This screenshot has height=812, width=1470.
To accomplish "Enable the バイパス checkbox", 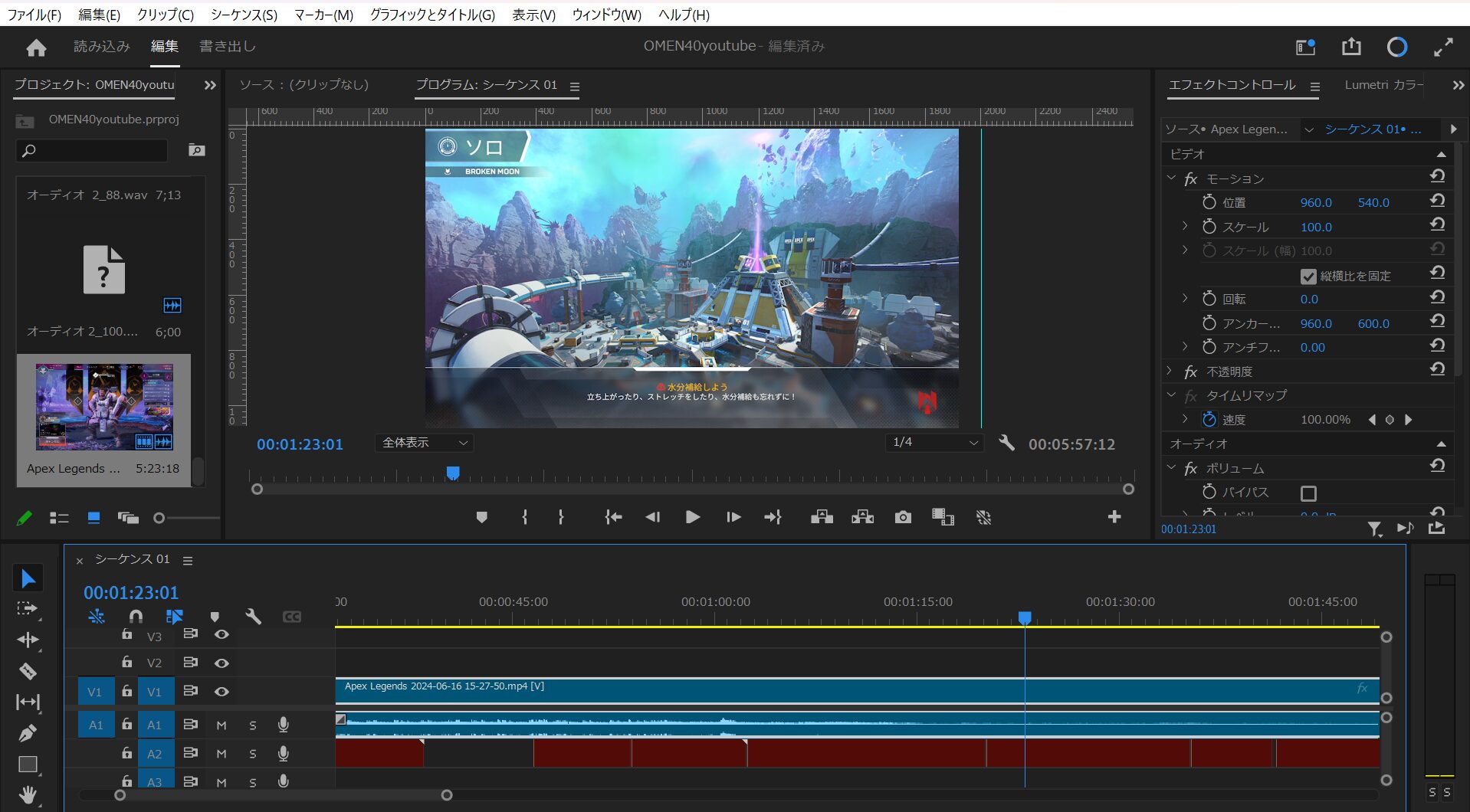I will pyautogui.click(x=1308, y=493).
